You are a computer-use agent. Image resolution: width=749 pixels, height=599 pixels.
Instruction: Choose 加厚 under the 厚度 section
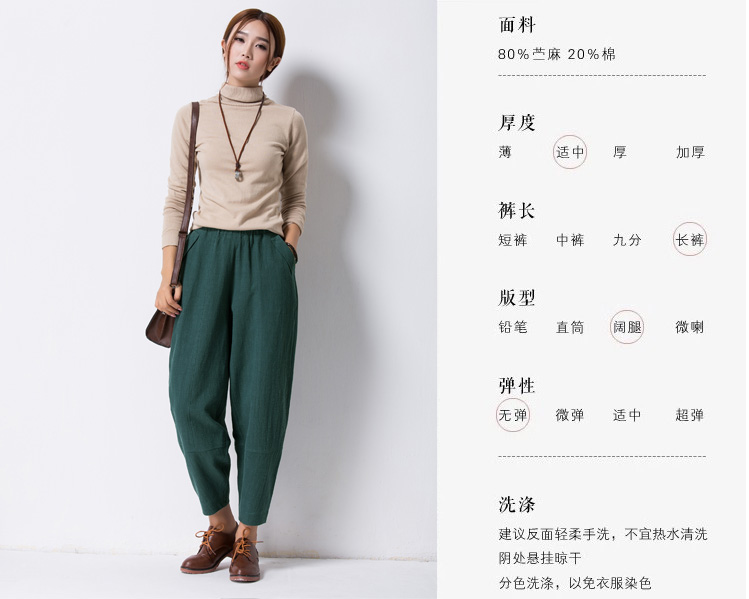click(x=690, y=152)
